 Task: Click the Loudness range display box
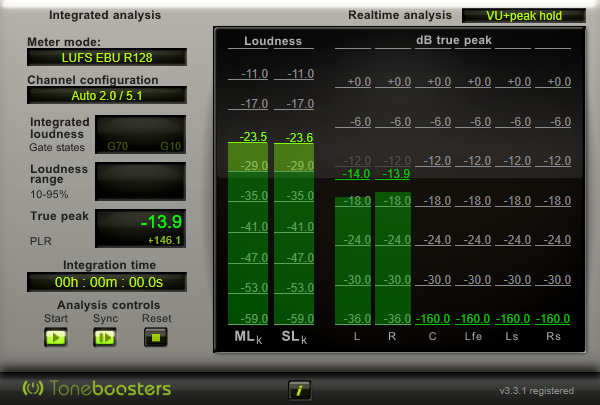(x=139, y=180)
